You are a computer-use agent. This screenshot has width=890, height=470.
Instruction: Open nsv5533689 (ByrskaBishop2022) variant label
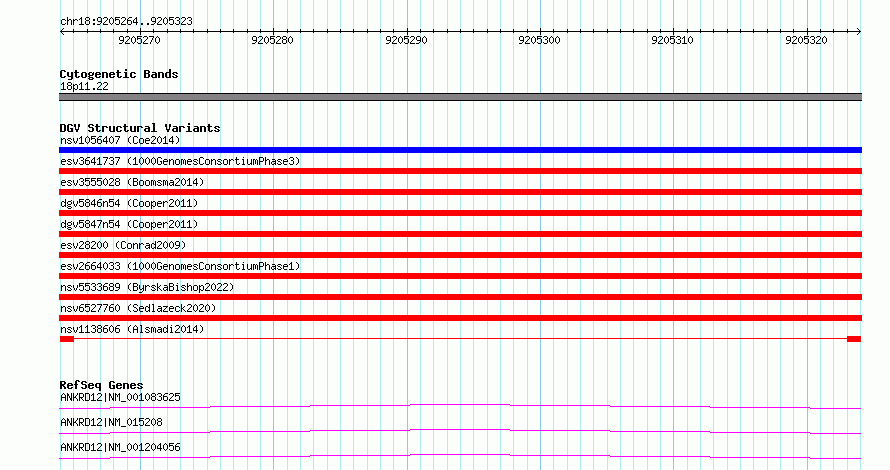coord(147,287)
